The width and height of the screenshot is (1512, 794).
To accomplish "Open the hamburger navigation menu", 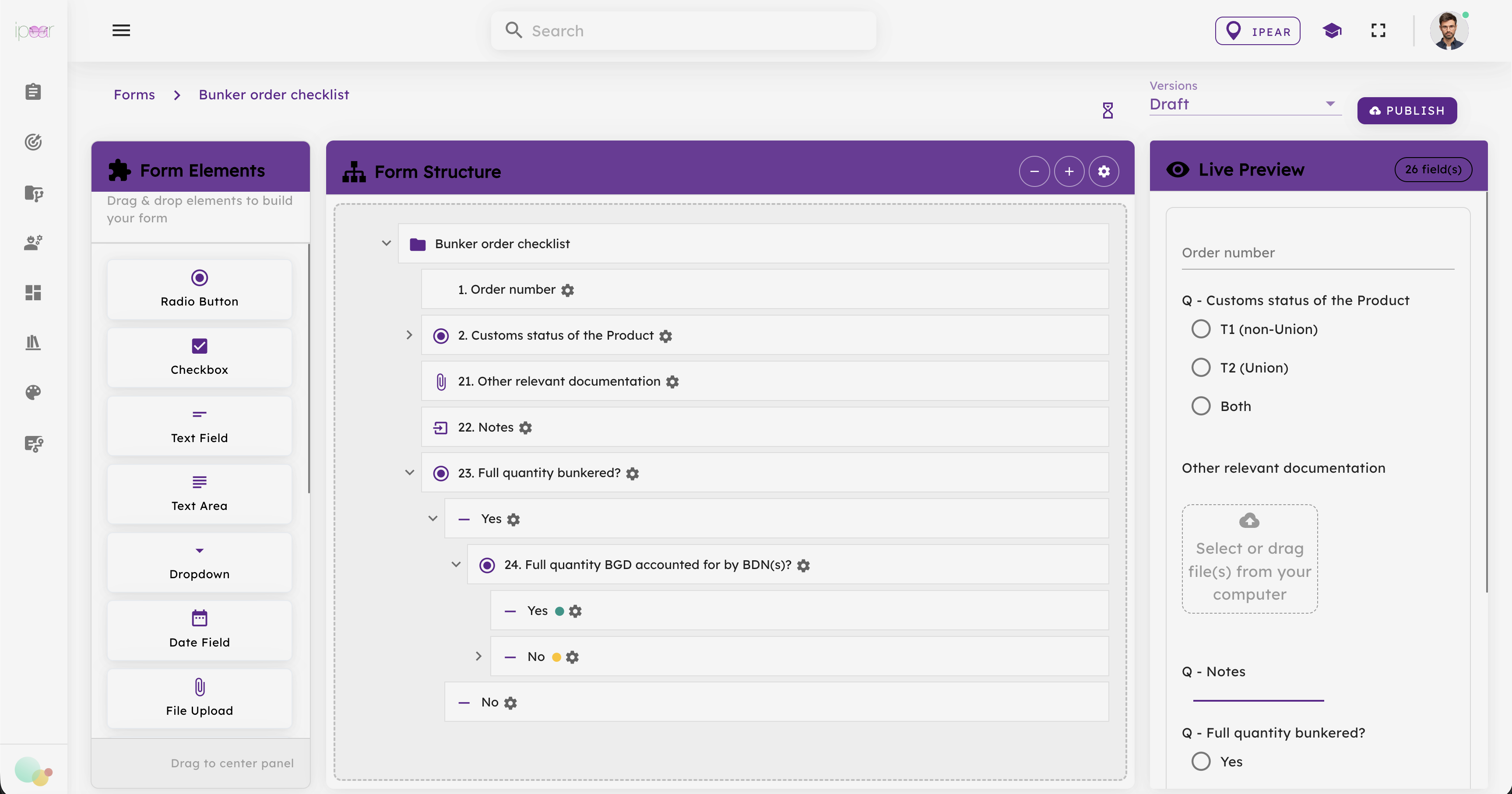I will (x=121, y=31).
